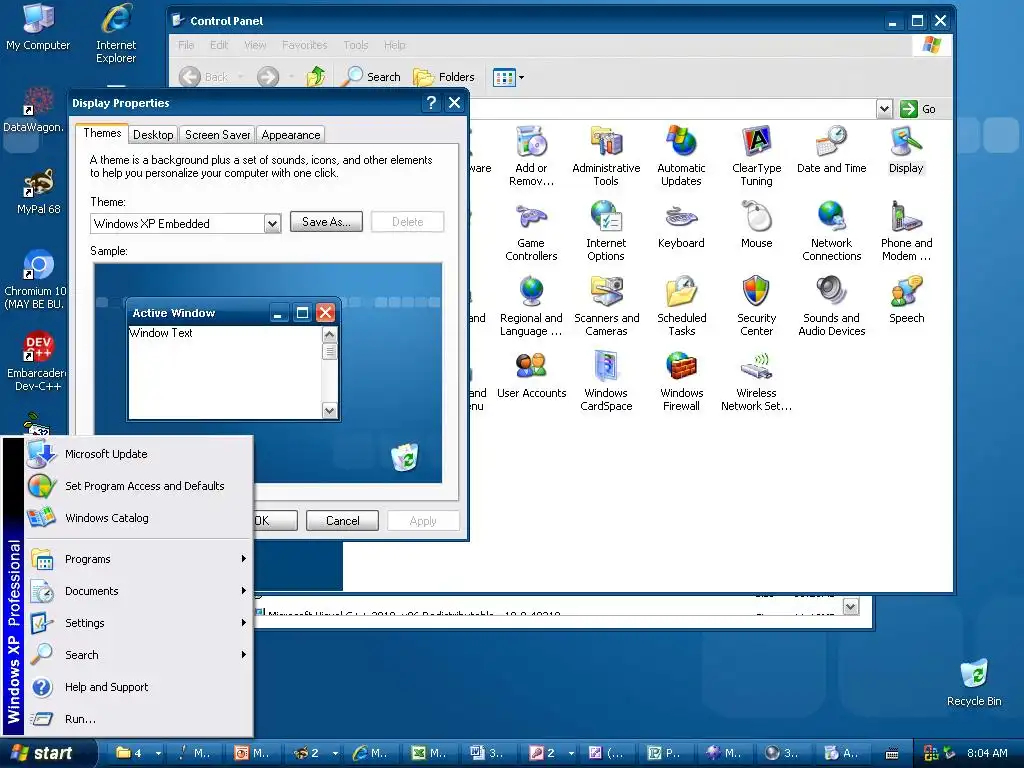Viewport: 1024px width, 768px height.
Task: Open the Tools menu in Control Panel
Action: (356, 45)
